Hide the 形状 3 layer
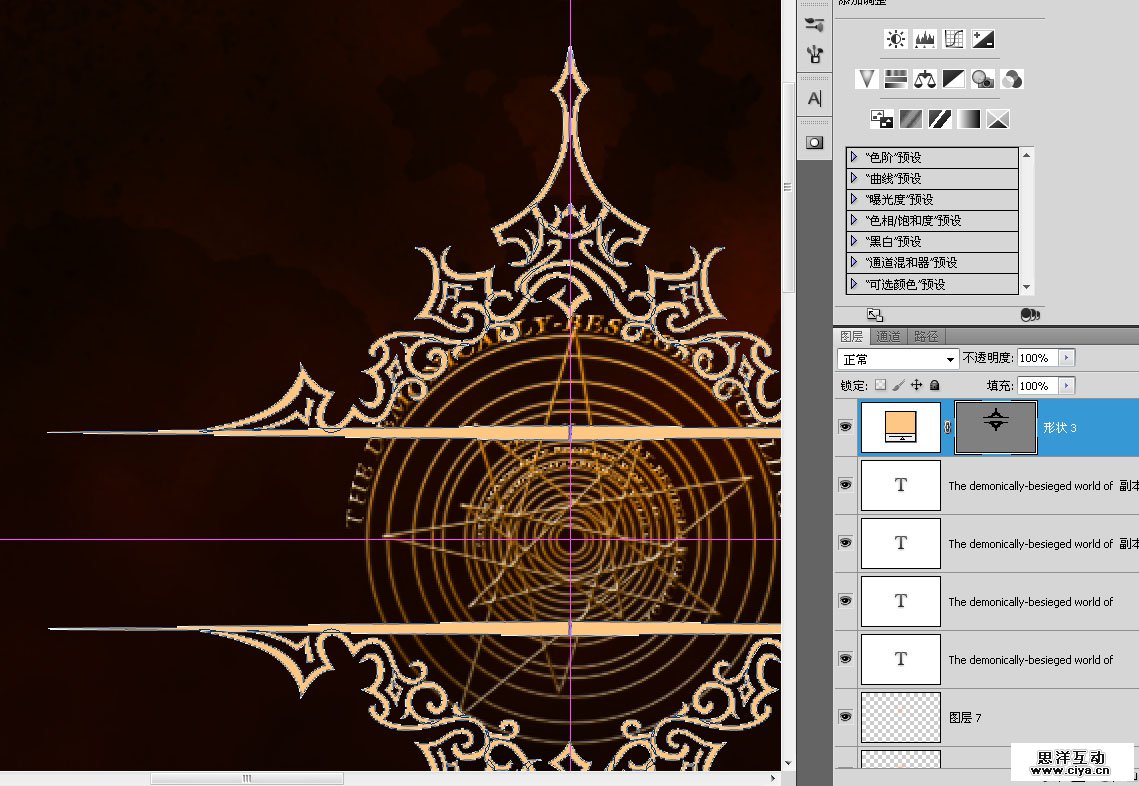The height and width of the screenshot is (786, 1139). [x=846, y=427]
